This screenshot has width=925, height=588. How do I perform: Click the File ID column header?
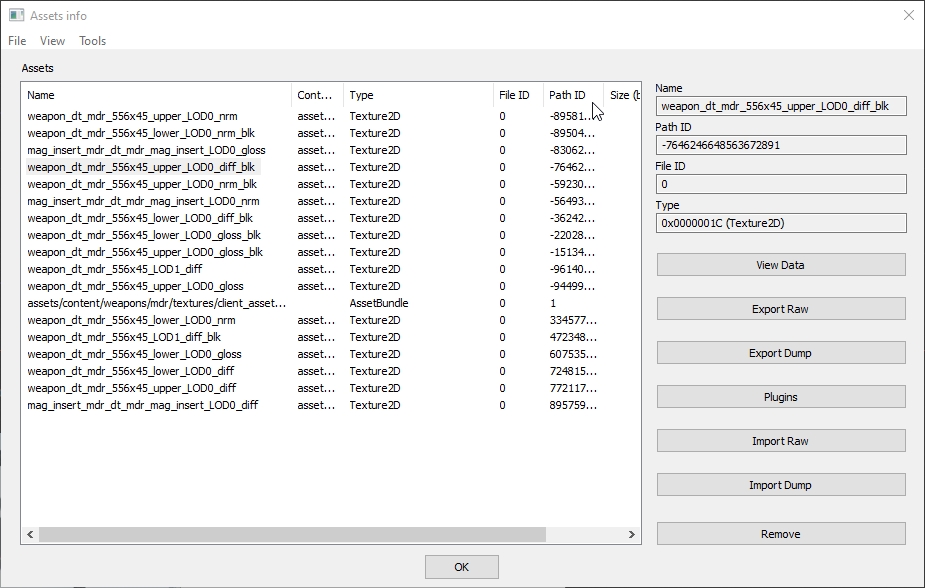514,95
